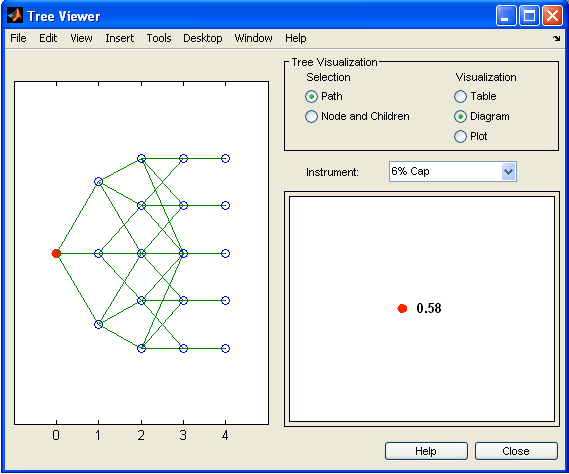Select the top tree node at step 1
Screen dimensions: 569x474
98,181
